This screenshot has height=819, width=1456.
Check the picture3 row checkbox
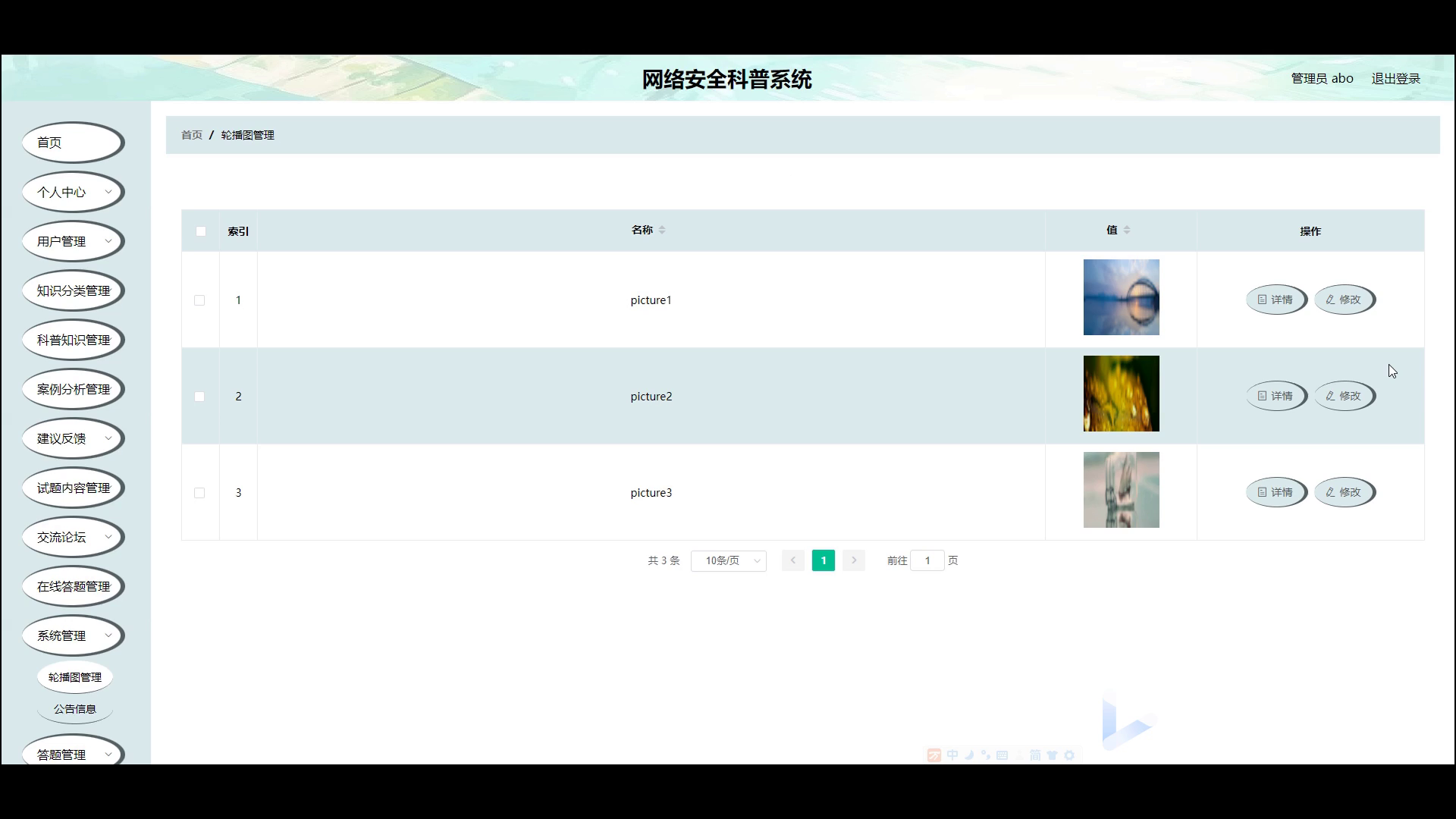pyautogui.click(x=199, y=493)
